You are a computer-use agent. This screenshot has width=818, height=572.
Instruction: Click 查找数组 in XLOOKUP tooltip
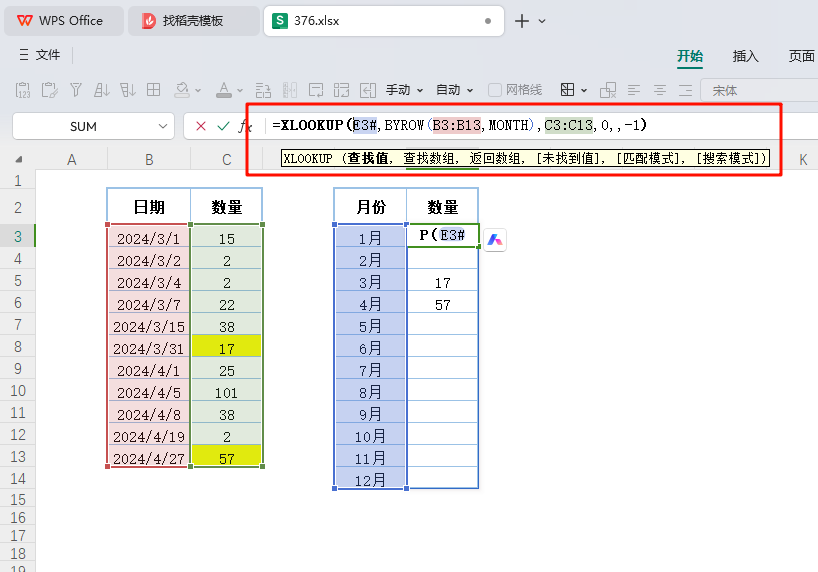tap(429, 158)
